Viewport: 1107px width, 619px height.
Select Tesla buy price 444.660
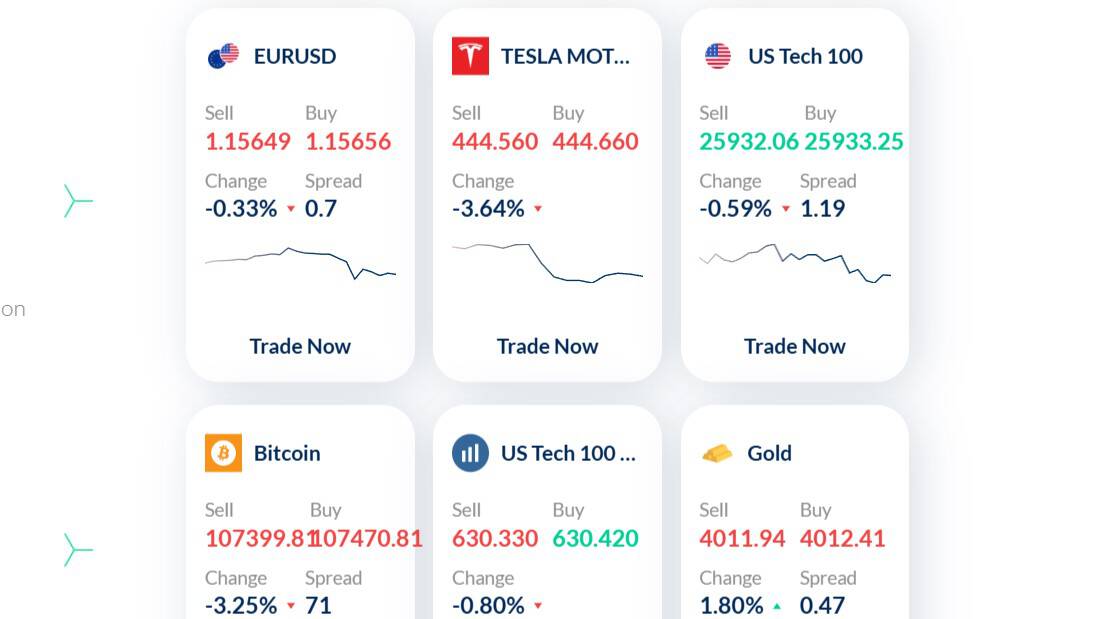(x=595, y=142)
